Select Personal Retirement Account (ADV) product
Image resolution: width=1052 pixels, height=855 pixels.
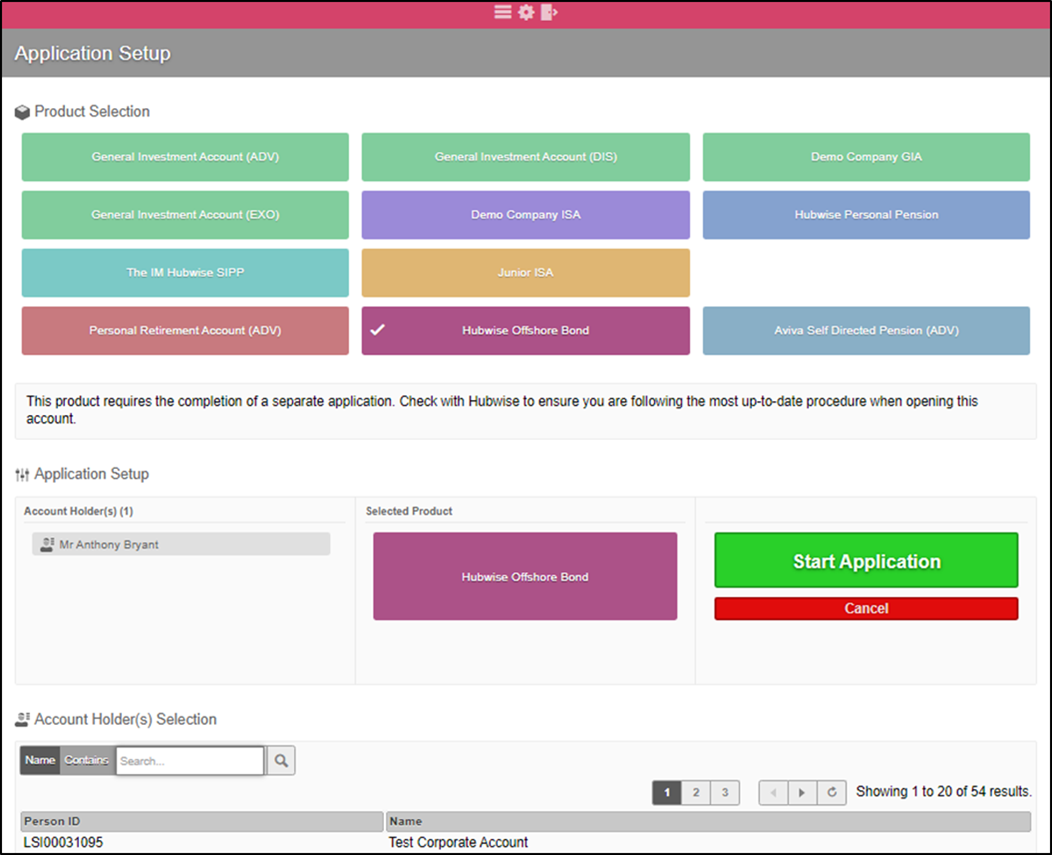pos(185,330)
